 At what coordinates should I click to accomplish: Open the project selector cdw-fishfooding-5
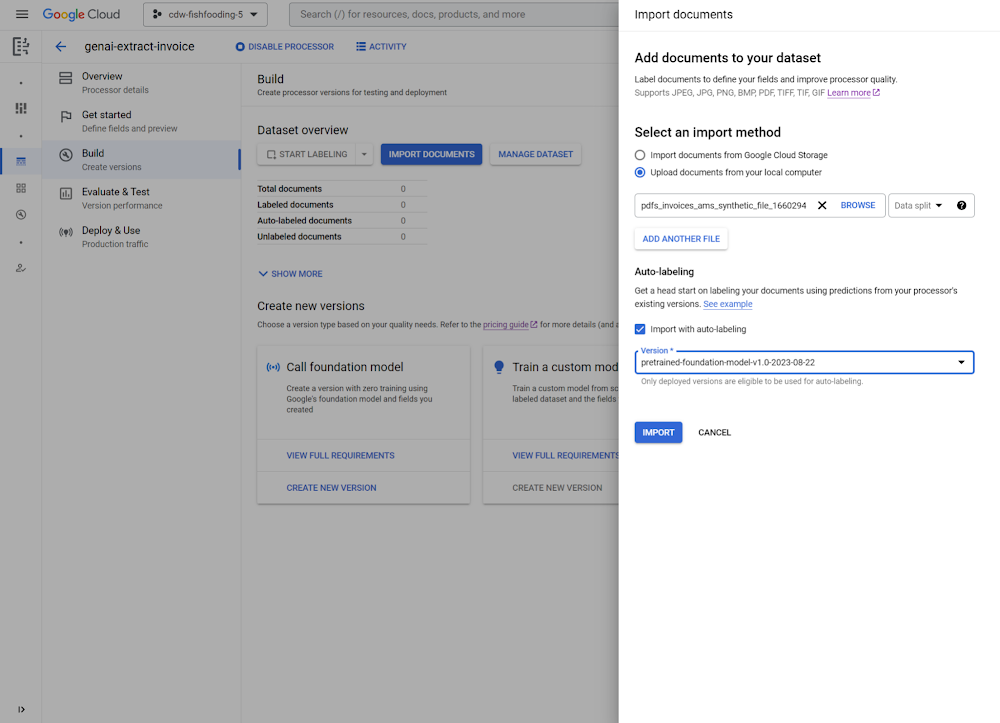pos(205,14)
